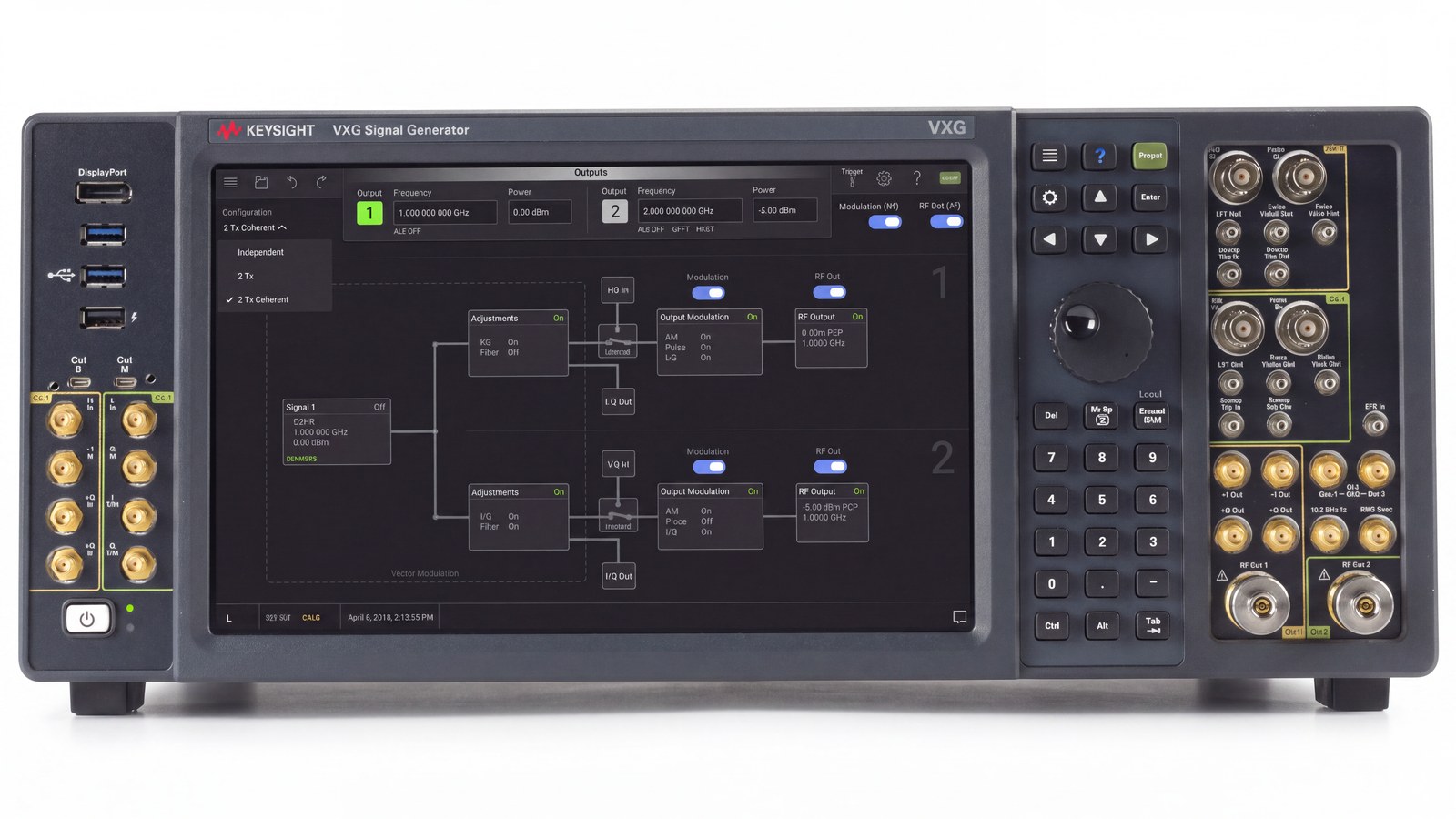Viewport: 1456px width, 819px height.
Task: Tap the help question mark on screen
Action: coord(916,178)
